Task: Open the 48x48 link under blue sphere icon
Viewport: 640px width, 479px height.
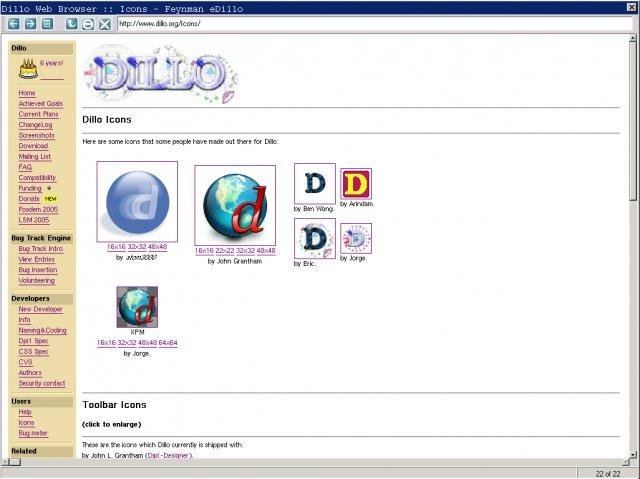Action: coord(158,247)
